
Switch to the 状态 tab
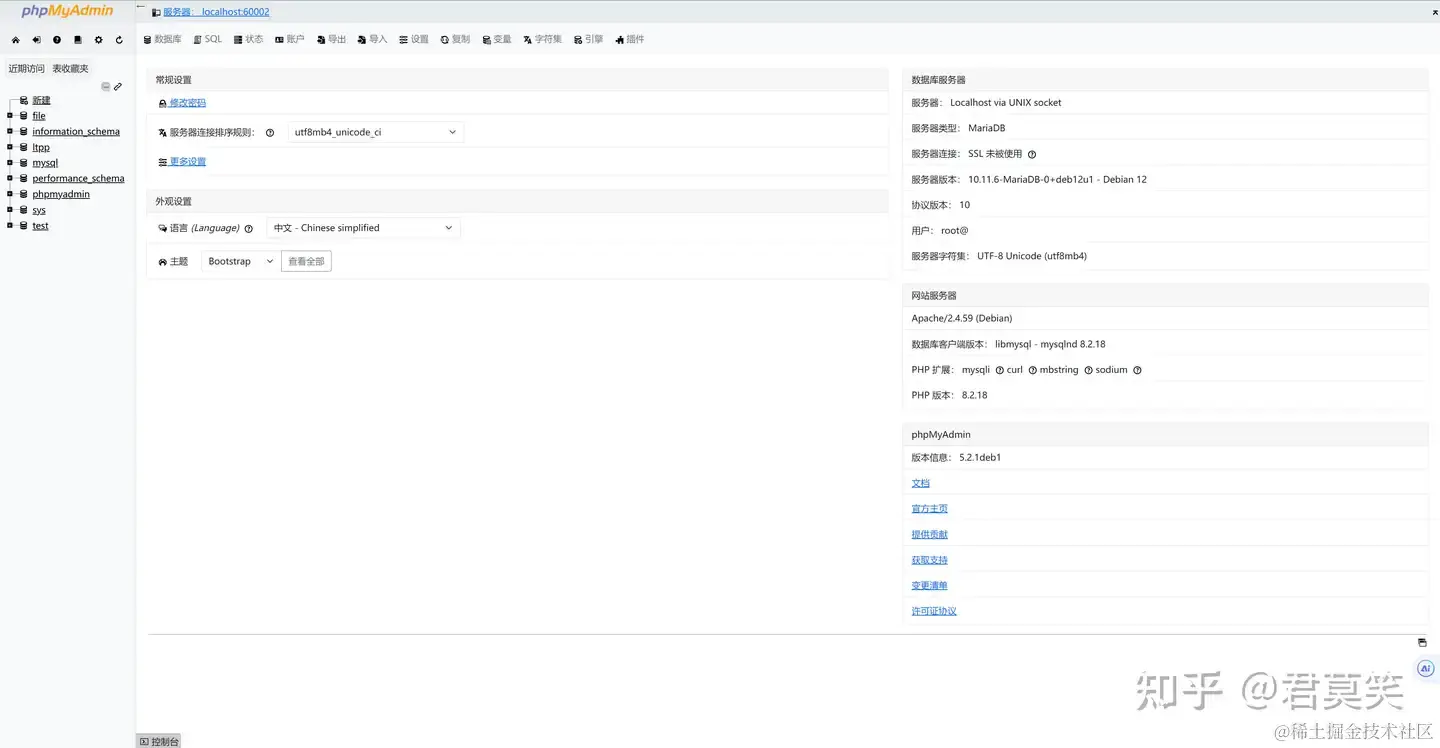click(x=248, y=40)
